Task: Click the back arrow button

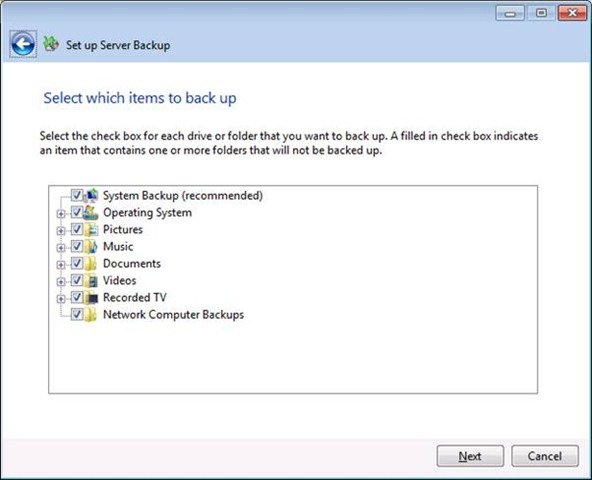Action: (23, 44)
